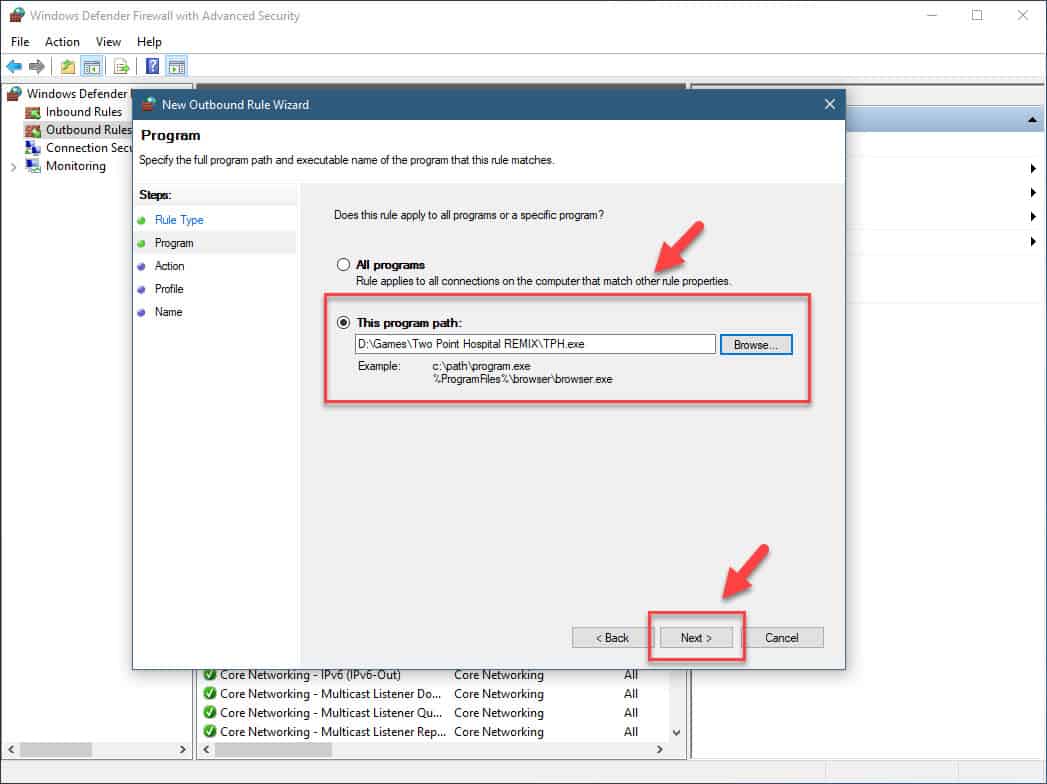Click Core Networking group cell of Multicast Listener Do... row

[x=499, y=693]
